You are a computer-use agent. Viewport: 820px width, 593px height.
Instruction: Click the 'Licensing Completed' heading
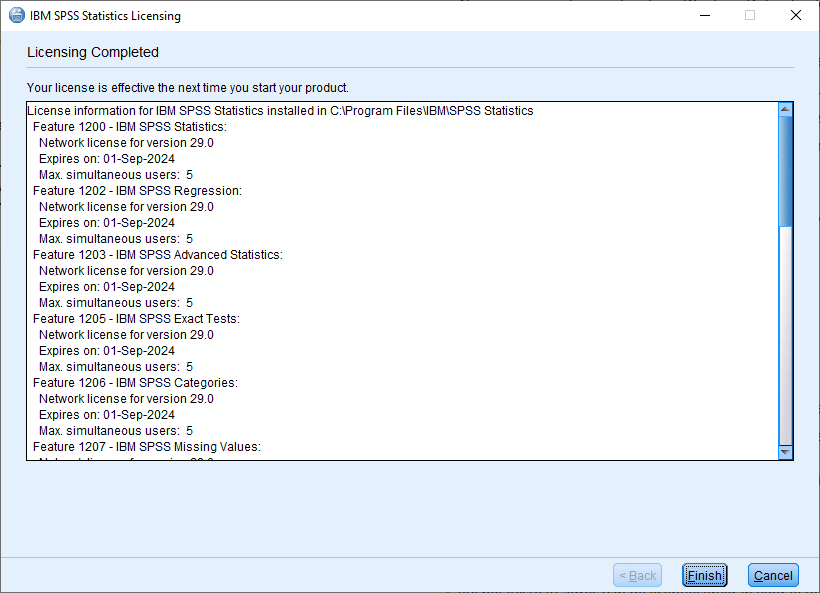pos(93,52)
